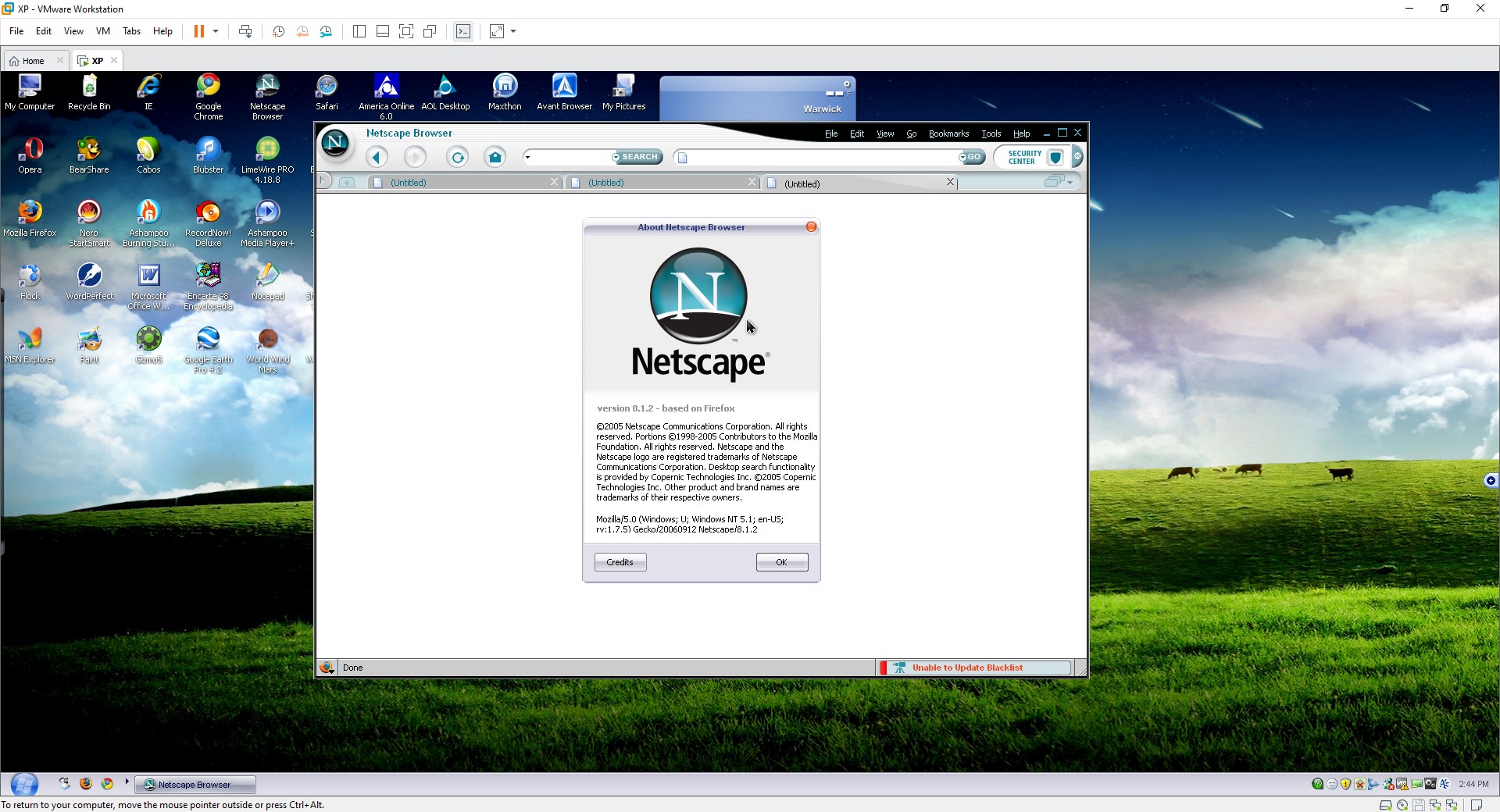The width and height of the screenshot is (1500, 812).
Task: Expand the taskbar quick launch chevron
Action: [x=127, y=782]
